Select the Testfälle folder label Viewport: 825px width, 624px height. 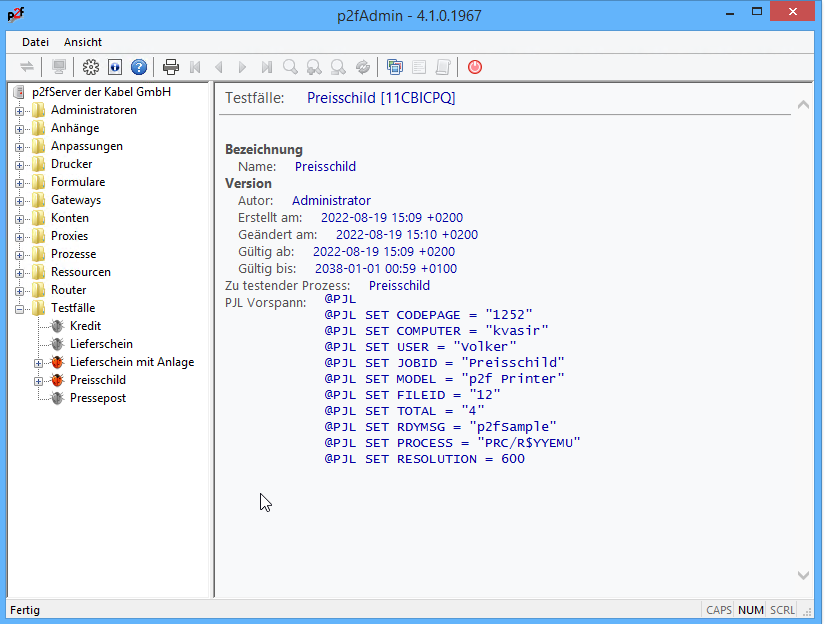(x=73, y=308)
